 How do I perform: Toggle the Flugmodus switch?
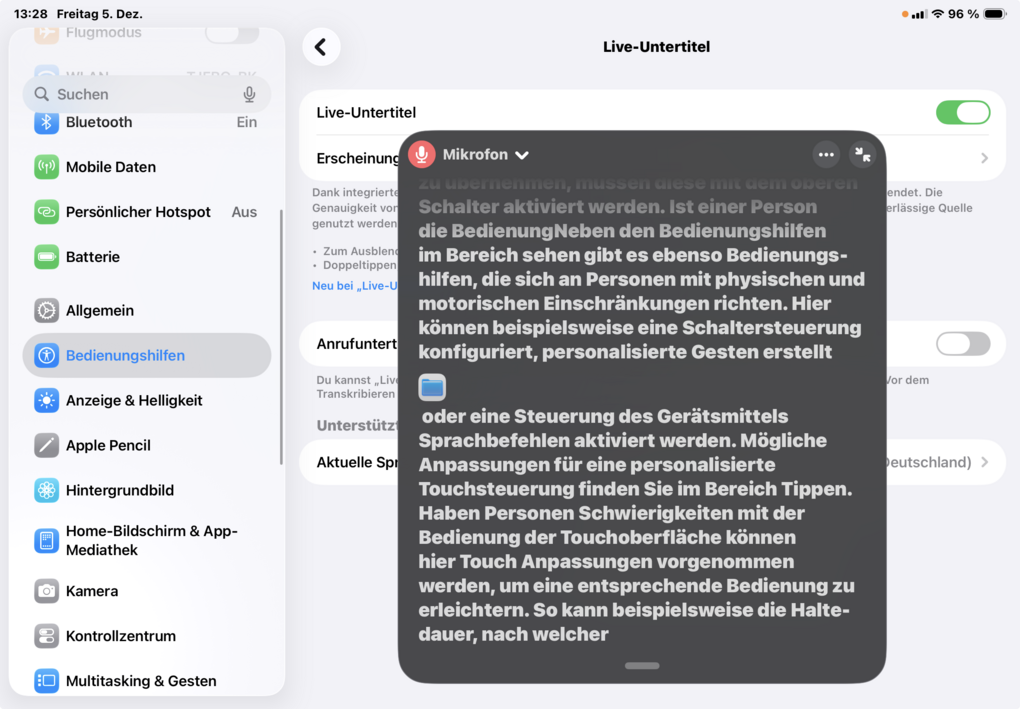(231, 33)
